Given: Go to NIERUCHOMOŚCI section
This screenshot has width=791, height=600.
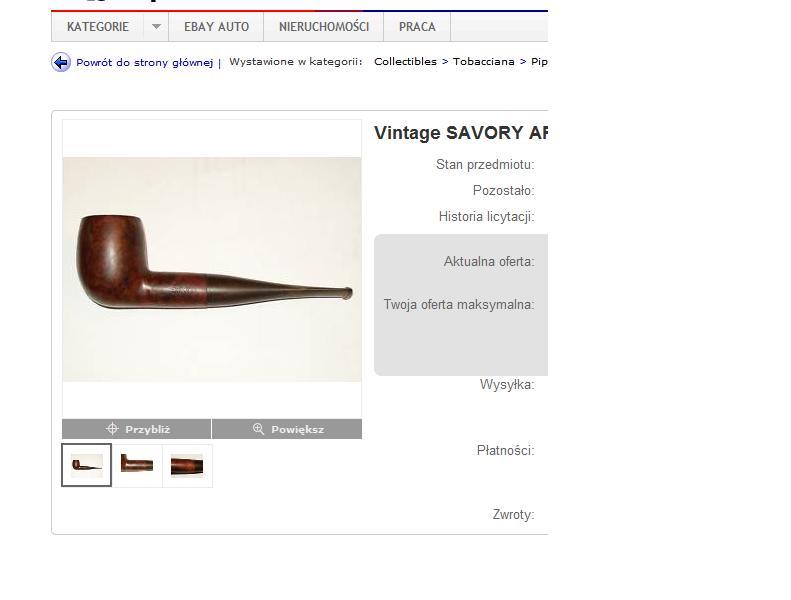Looking at the screenshot, I should coord(324,27).
